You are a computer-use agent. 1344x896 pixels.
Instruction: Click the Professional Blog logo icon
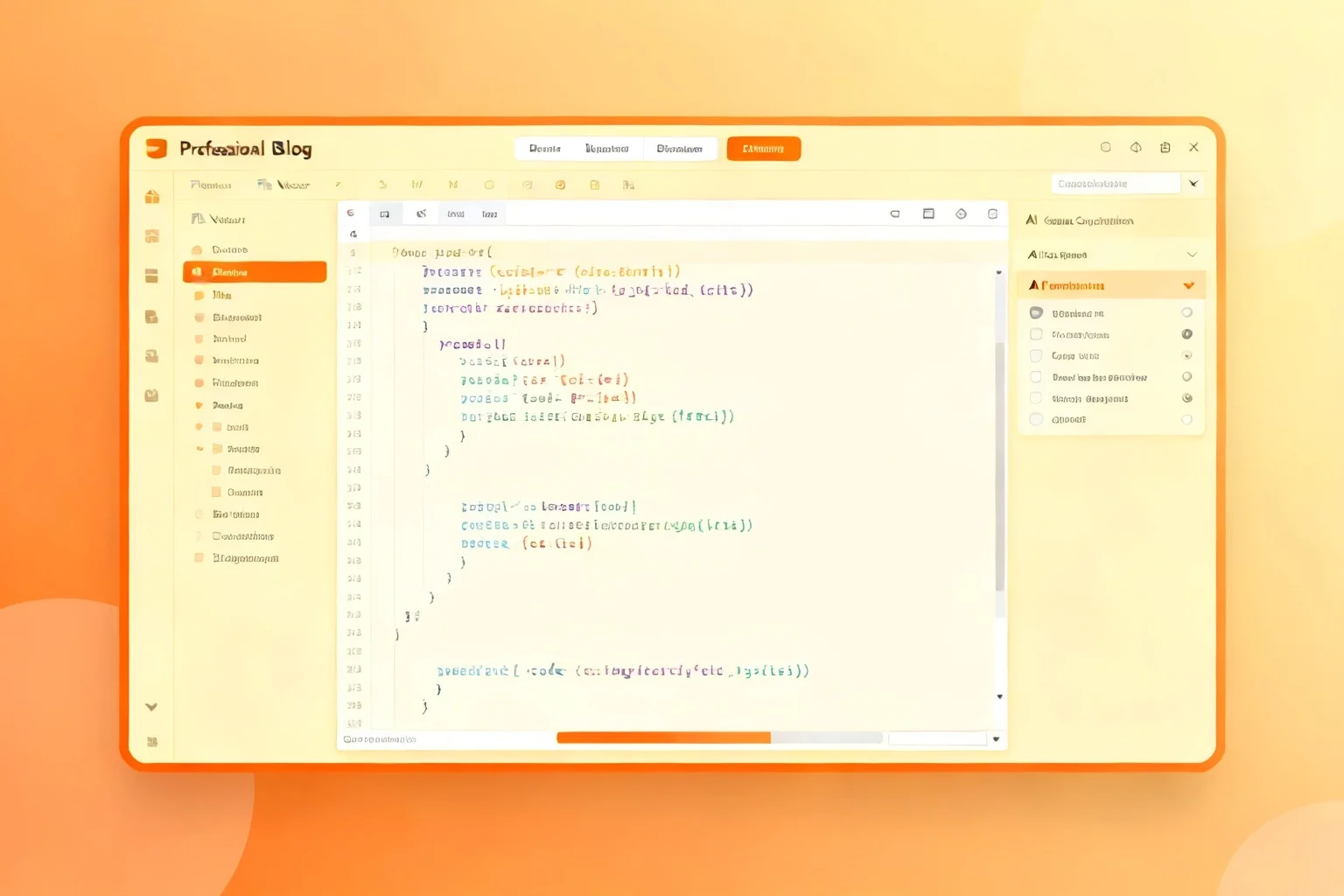[156, 148]
